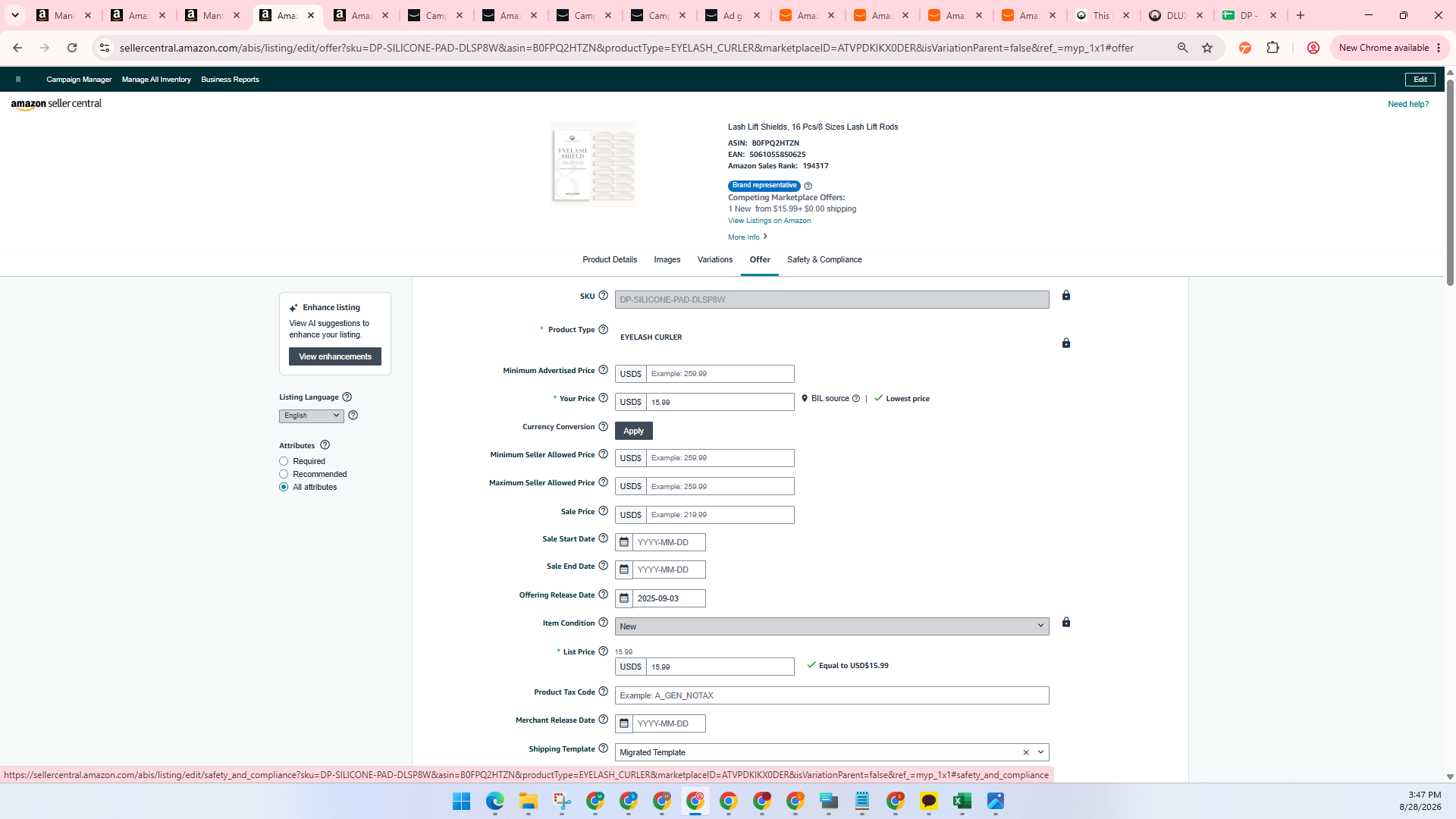Follow the View Listings on Amazon link
Viewport: 1456px width, 819px height.
pos(769,221)
